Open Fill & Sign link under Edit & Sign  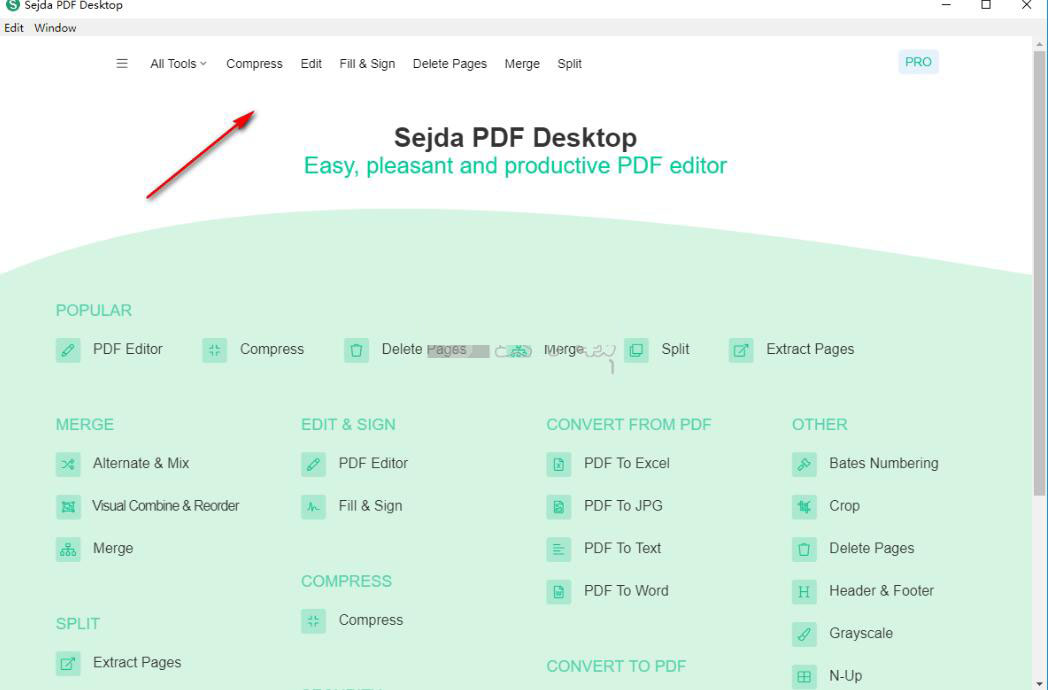(x=371, y=506)
